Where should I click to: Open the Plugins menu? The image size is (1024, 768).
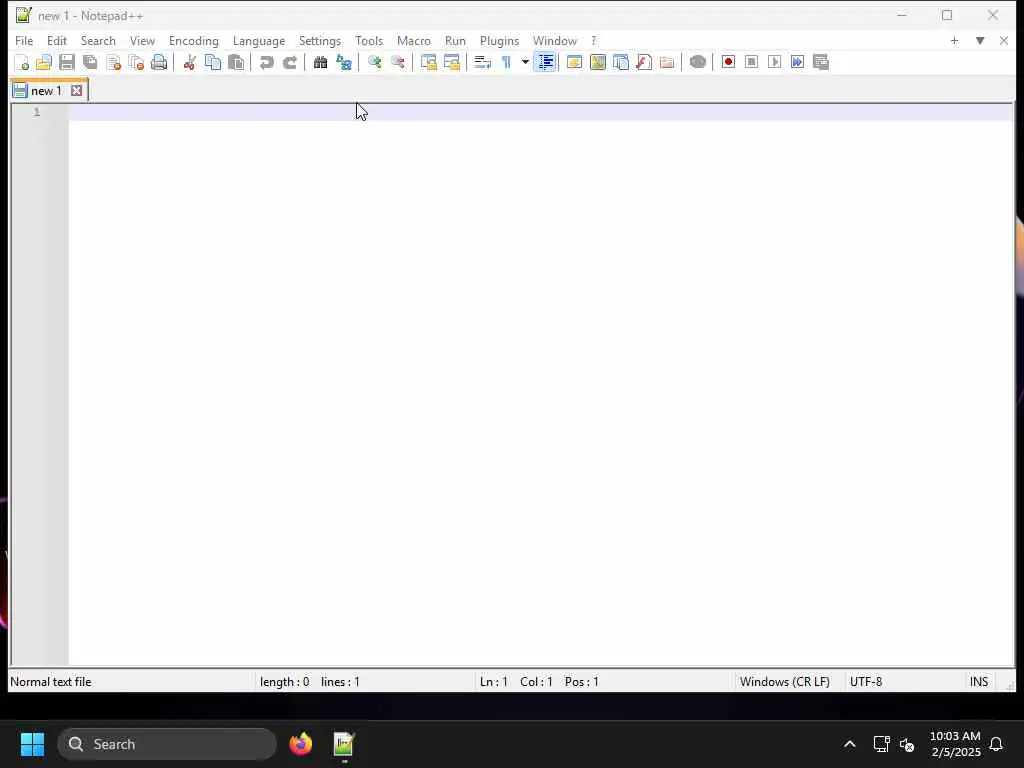pyautogui.click(x=500, y=40)
